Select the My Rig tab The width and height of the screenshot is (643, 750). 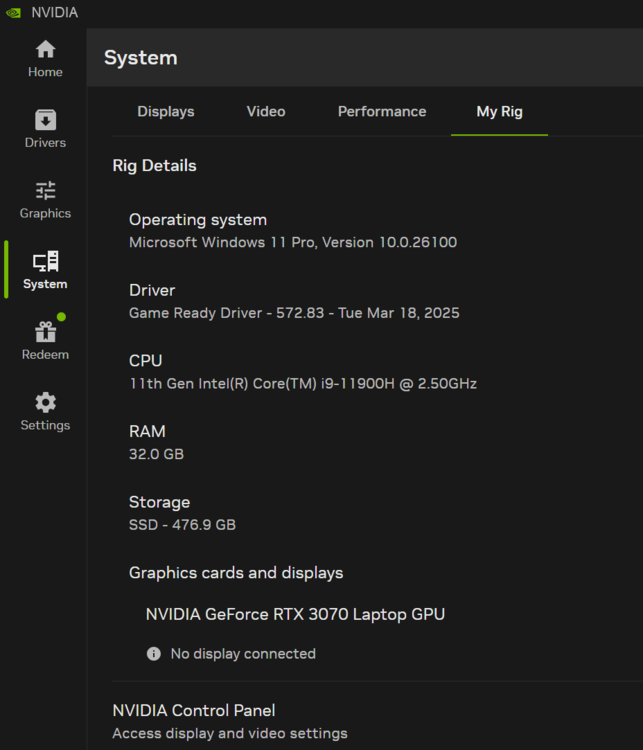(499, 111)
